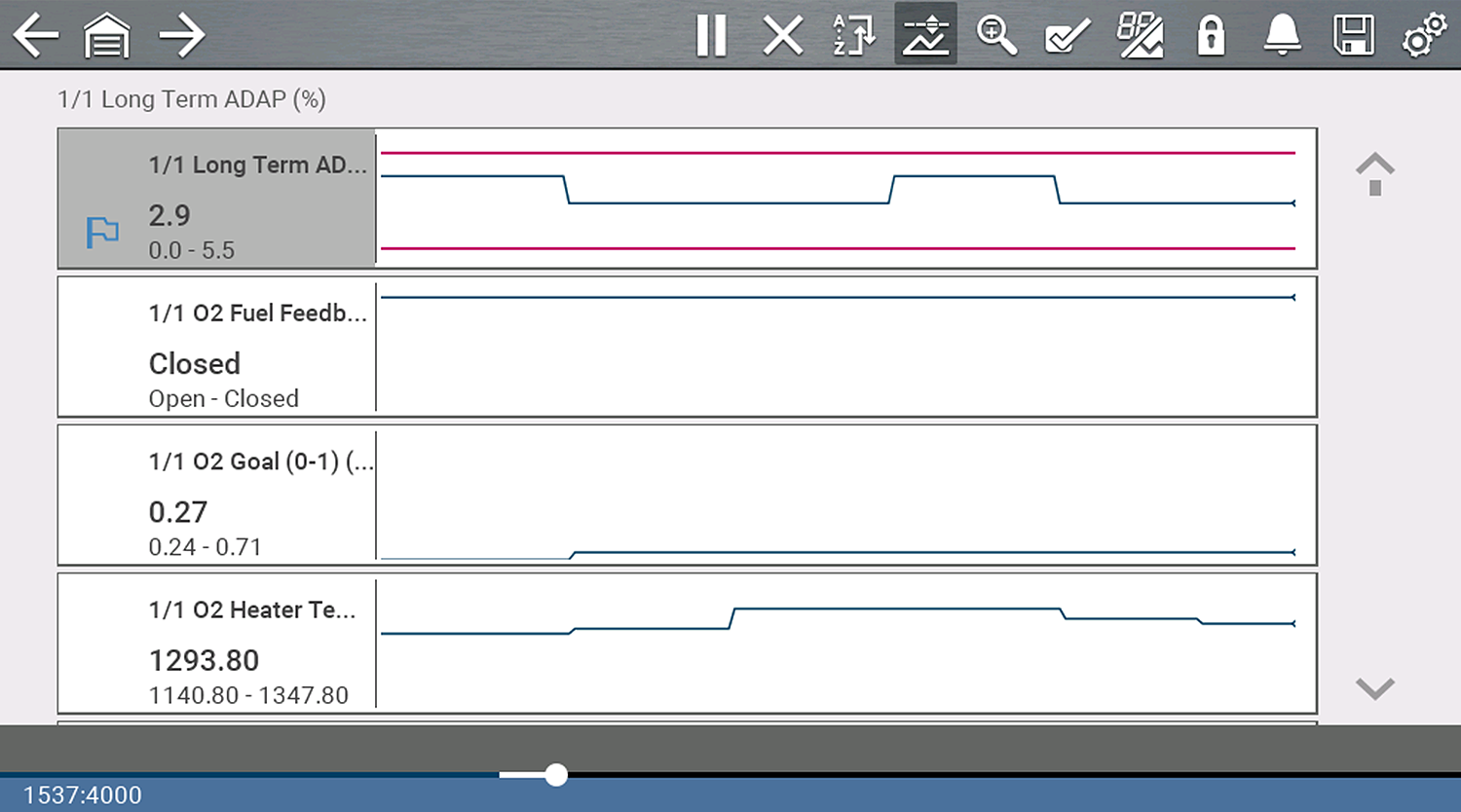Select the zoom magnifier tool
The image size is (1461, 812).
point(995,34)
